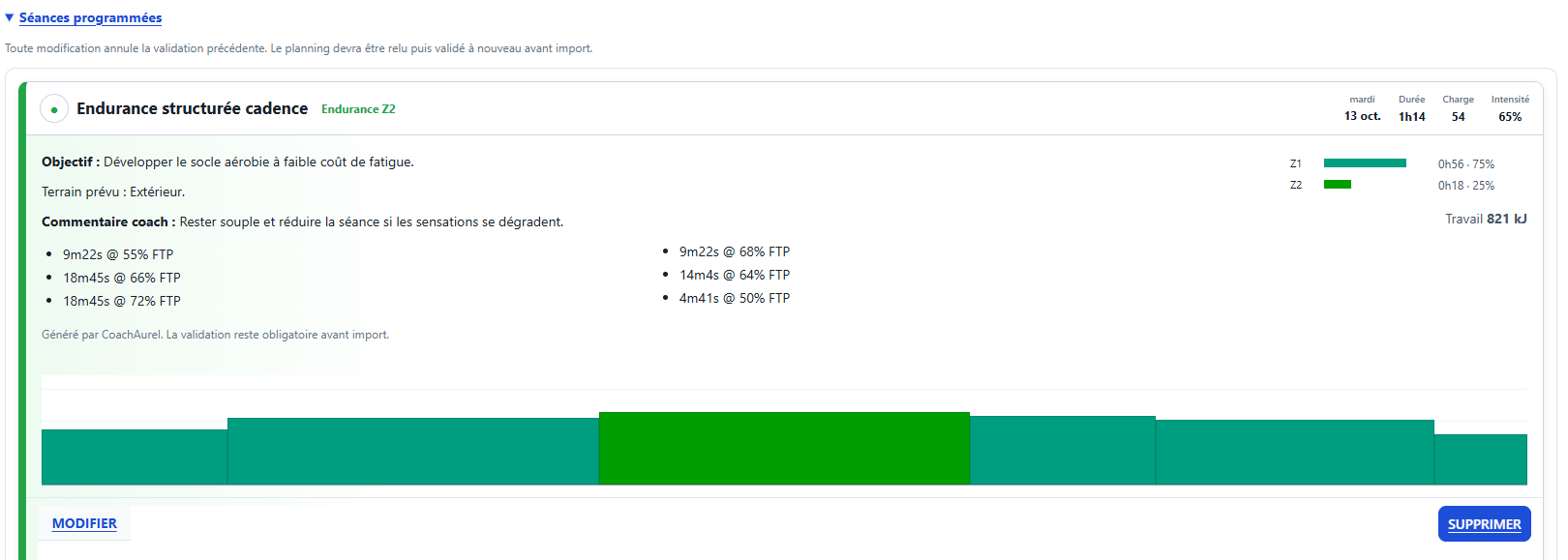
Task: Select the bright green 72% FTP block
Action: pos(784,448)
